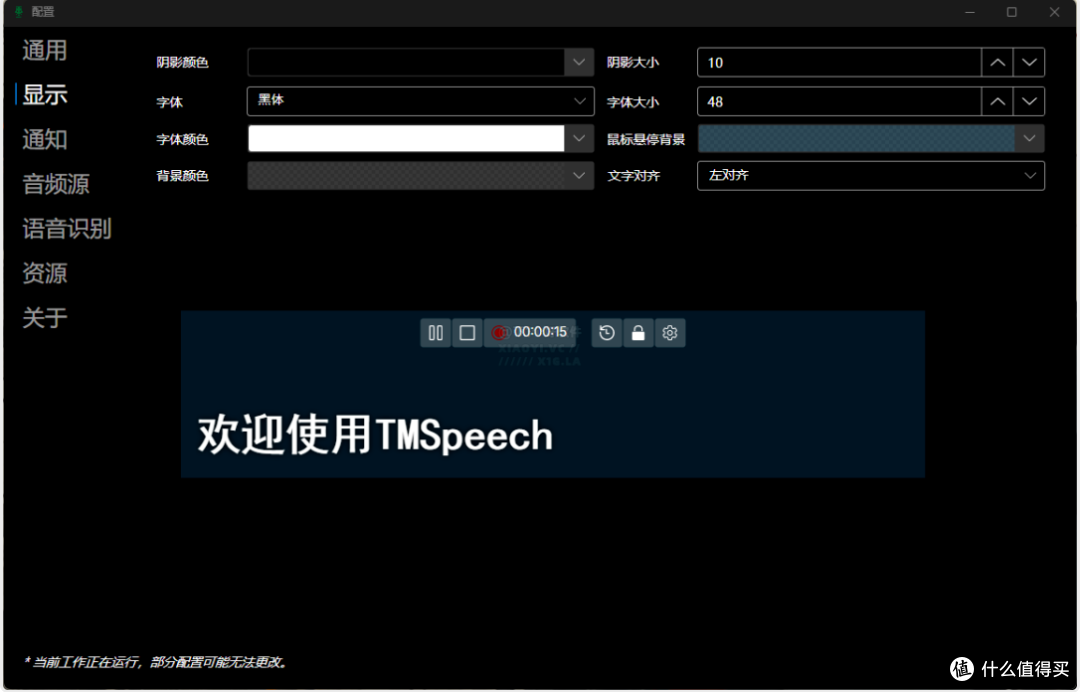Click the white 字体颜色 swatch
This screenshot has width=1080, height=692.
click(x=406, y=139)
